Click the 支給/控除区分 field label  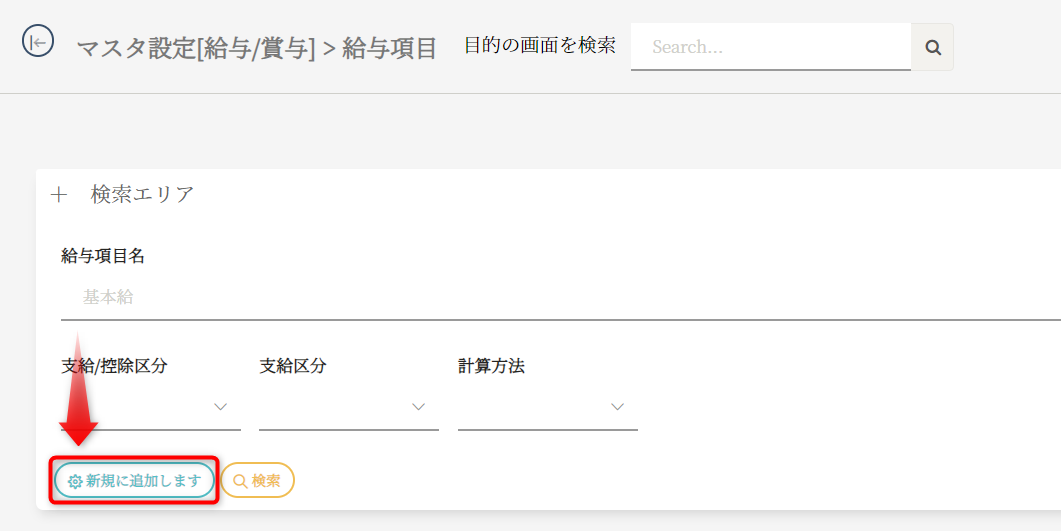114,366
